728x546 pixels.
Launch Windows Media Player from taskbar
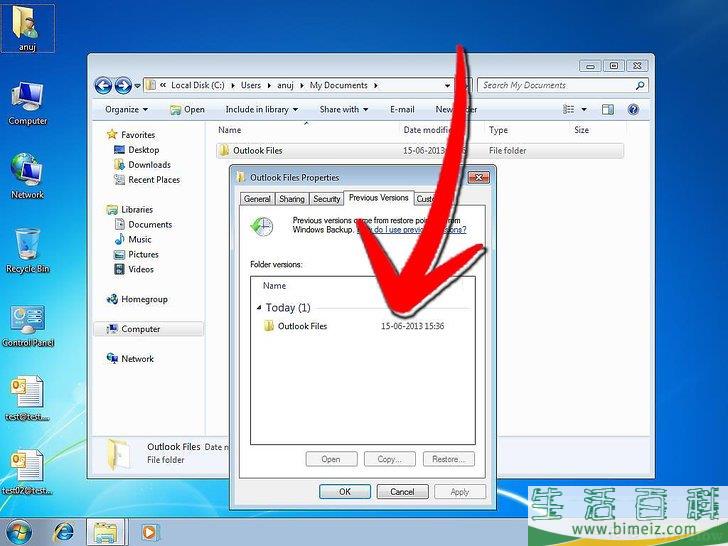pos(150,532)
